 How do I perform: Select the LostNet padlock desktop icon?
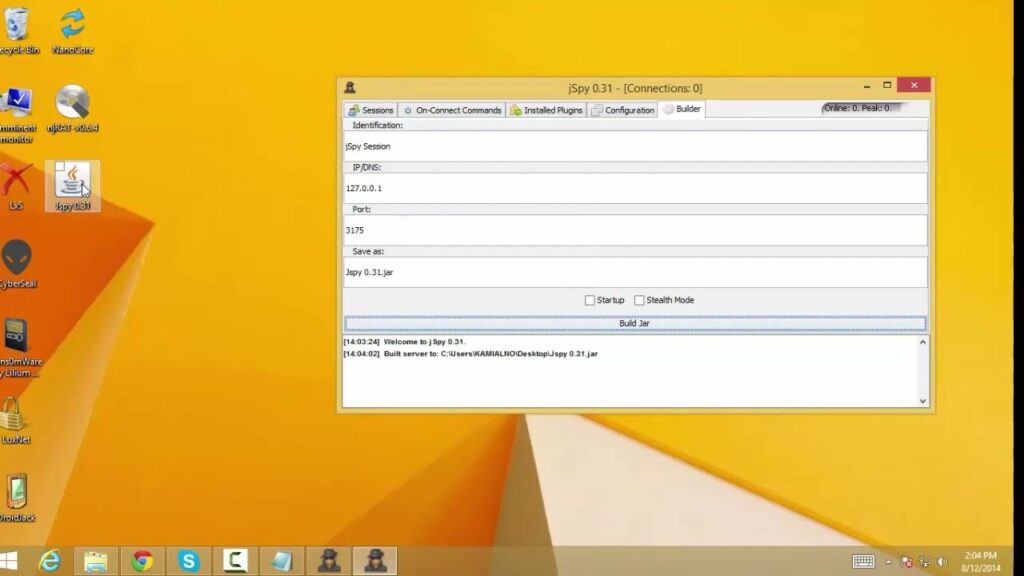[16, 420]
